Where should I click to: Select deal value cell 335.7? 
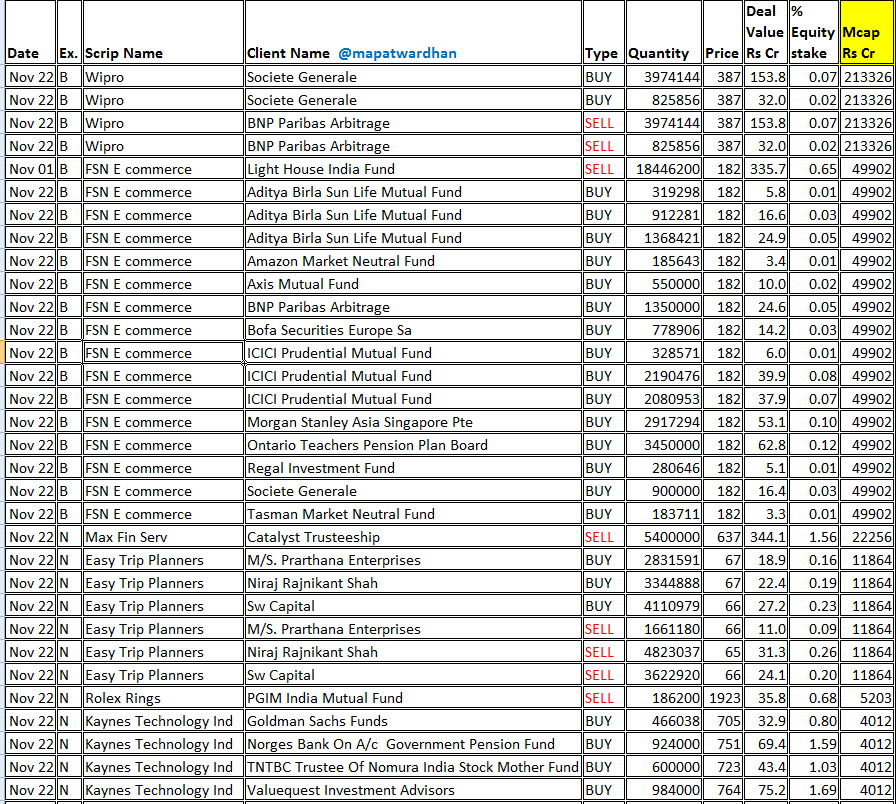coord(766,169)
